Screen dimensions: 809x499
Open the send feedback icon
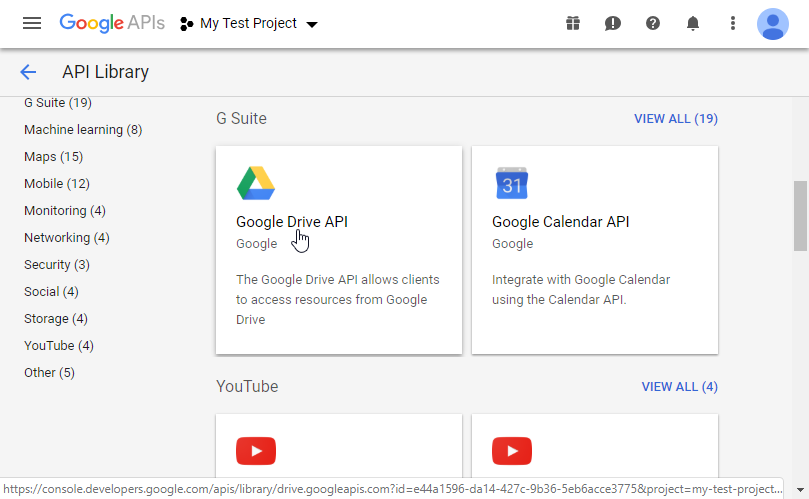coord(612,23)
